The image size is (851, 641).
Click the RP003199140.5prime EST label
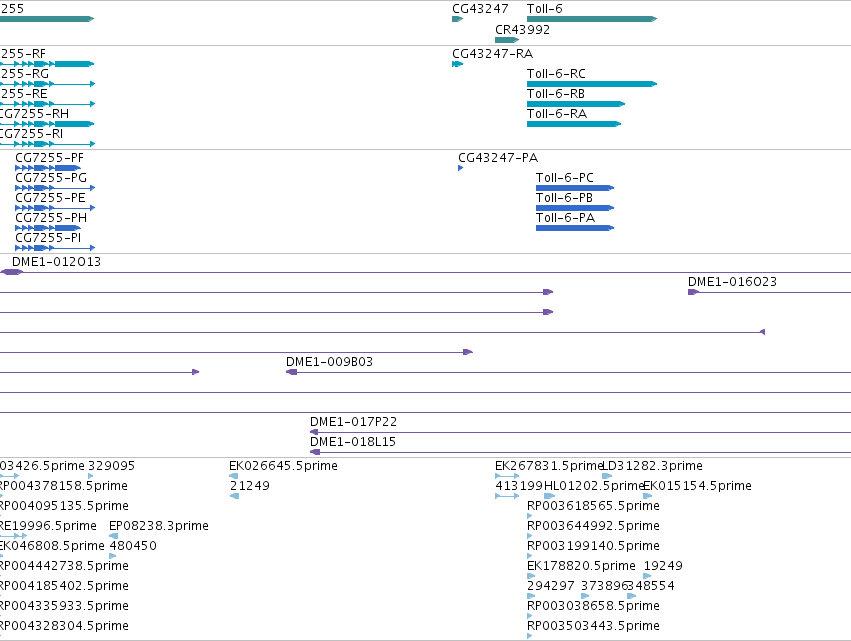tap(593, 547)
